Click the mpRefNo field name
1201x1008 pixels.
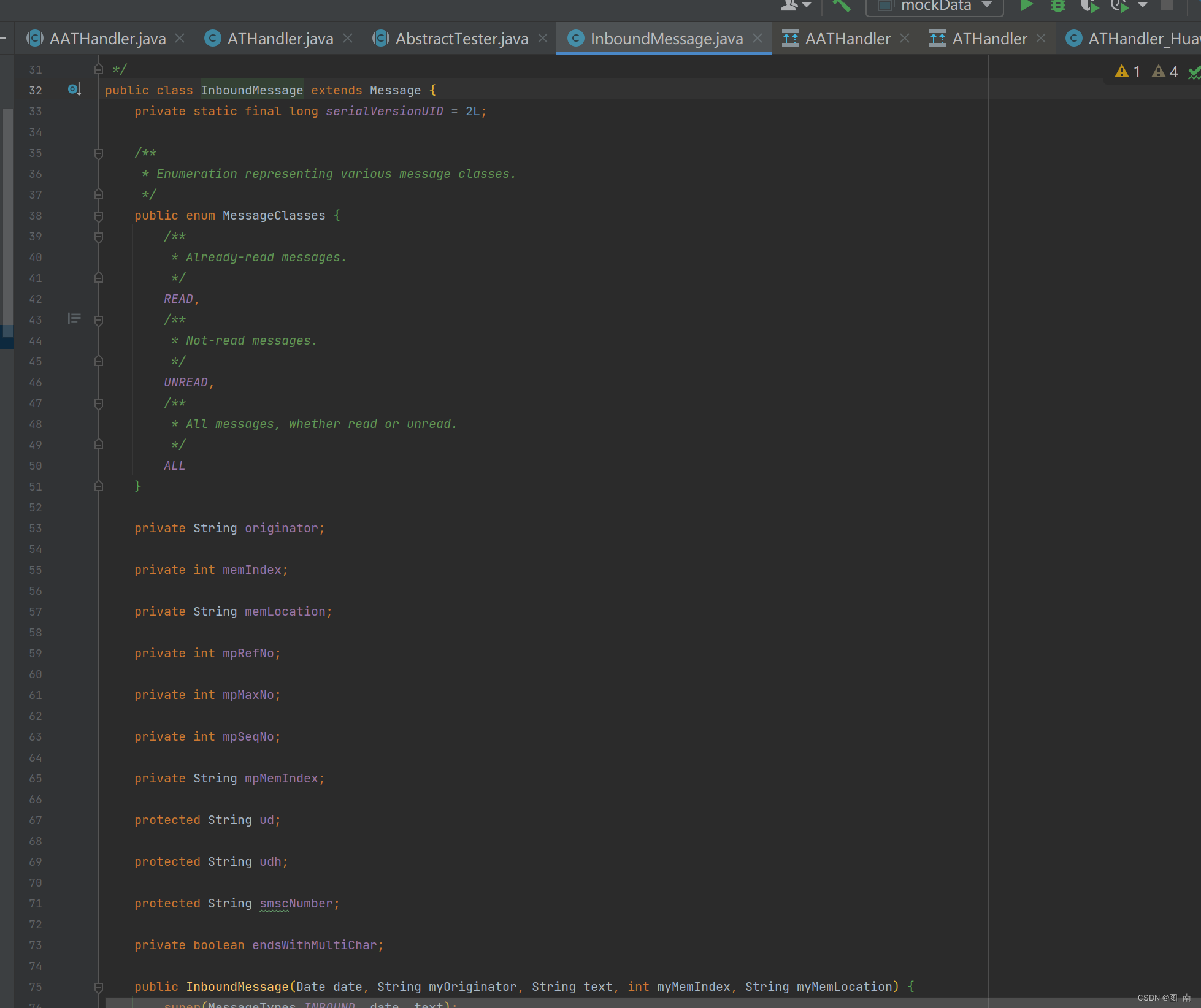[248, 653]
